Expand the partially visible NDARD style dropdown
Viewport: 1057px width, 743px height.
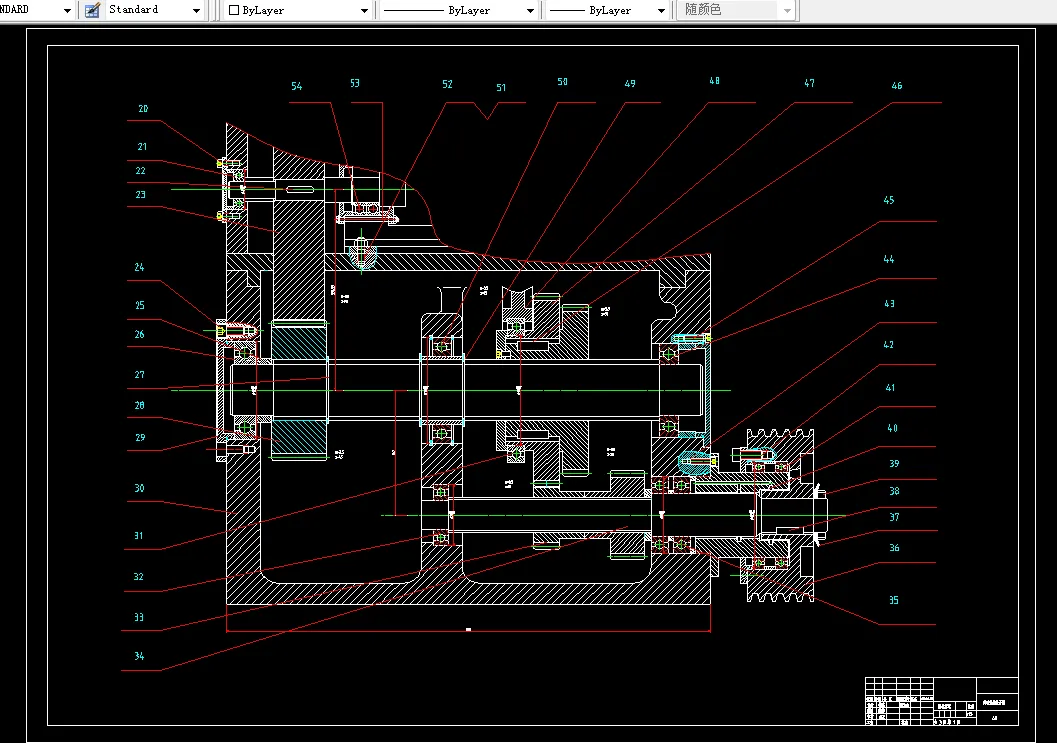(36, 10)
